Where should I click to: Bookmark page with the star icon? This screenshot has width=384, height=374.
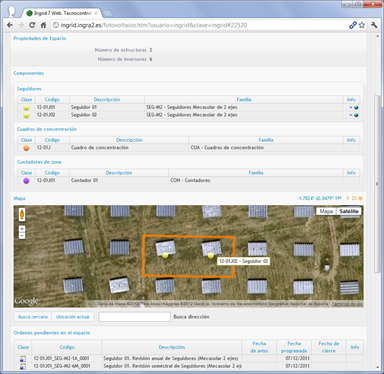[362, 25]
